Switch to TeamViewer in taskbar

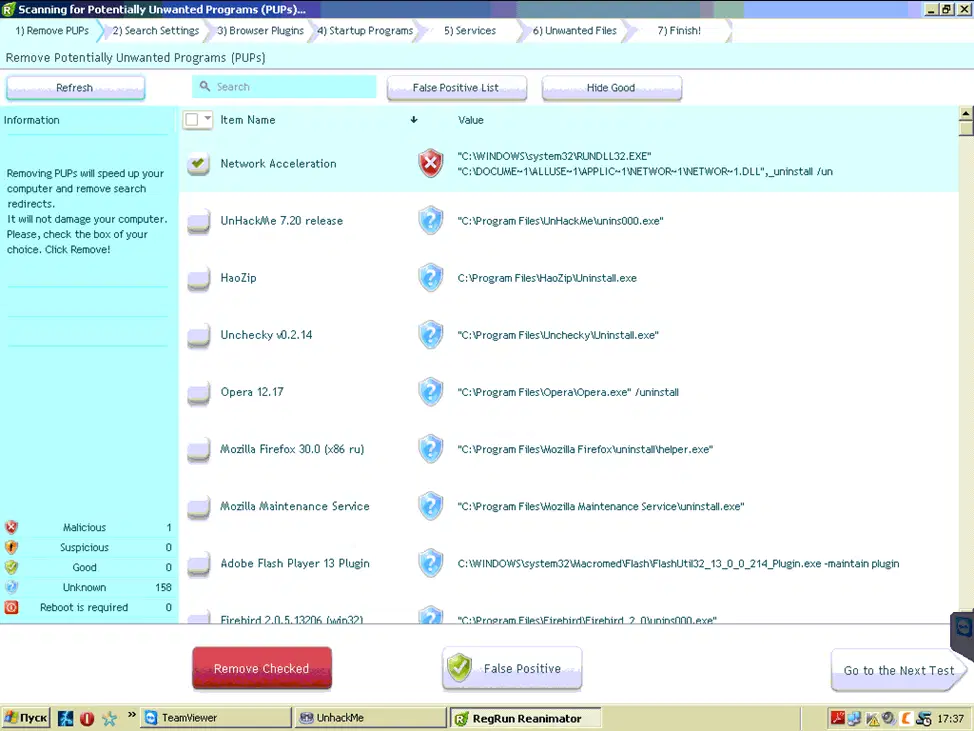[x=216, y=718]
